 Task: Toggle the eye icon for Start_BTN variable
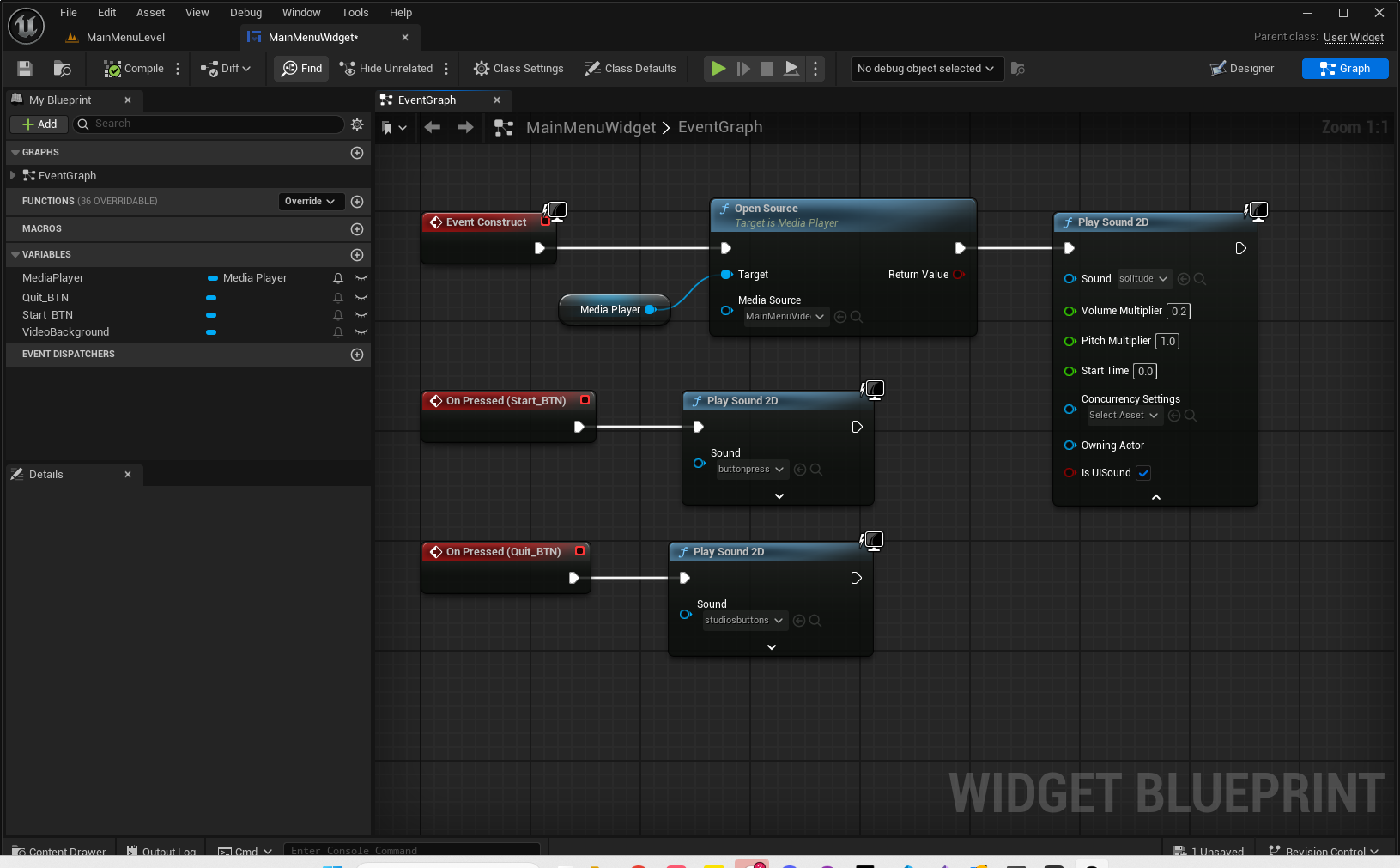[361, 315]
